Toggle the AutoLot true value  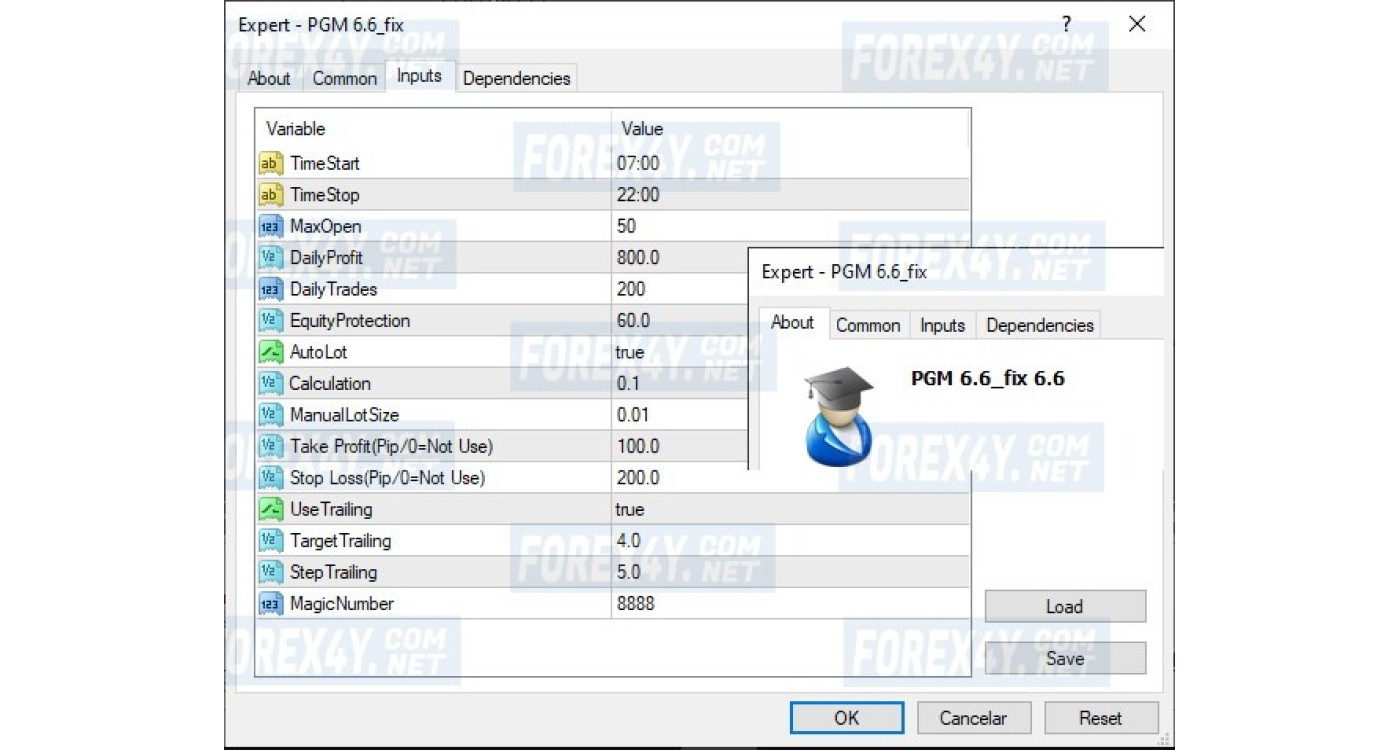click(630, 352)
